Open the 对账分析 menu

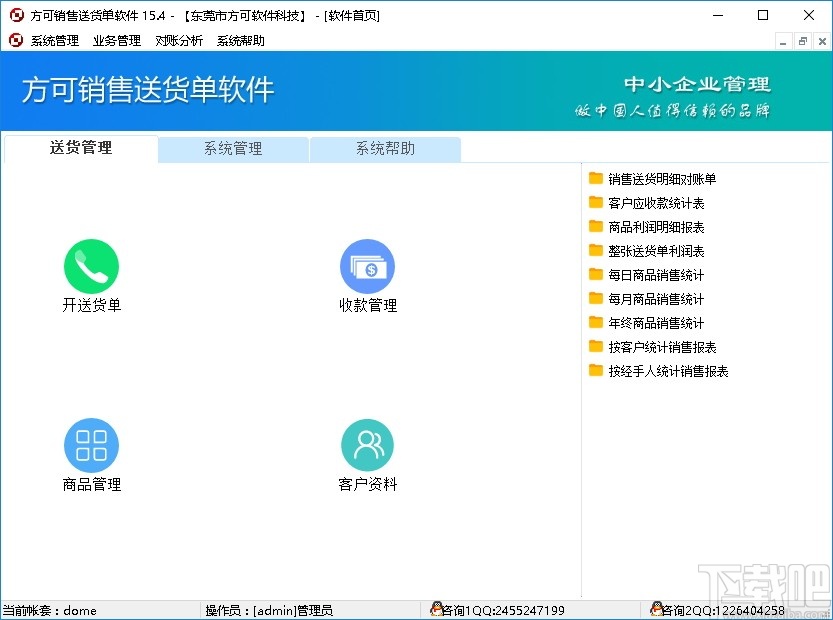click(179, 40)
